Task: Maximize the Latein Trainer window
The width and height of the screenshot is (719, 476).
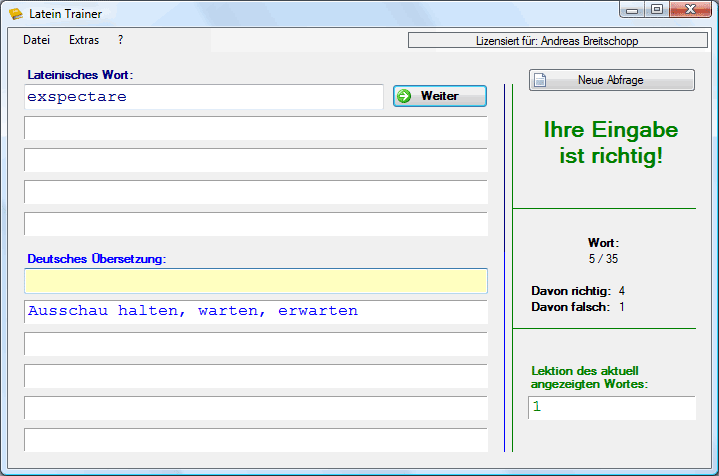Action: [657, 10]
